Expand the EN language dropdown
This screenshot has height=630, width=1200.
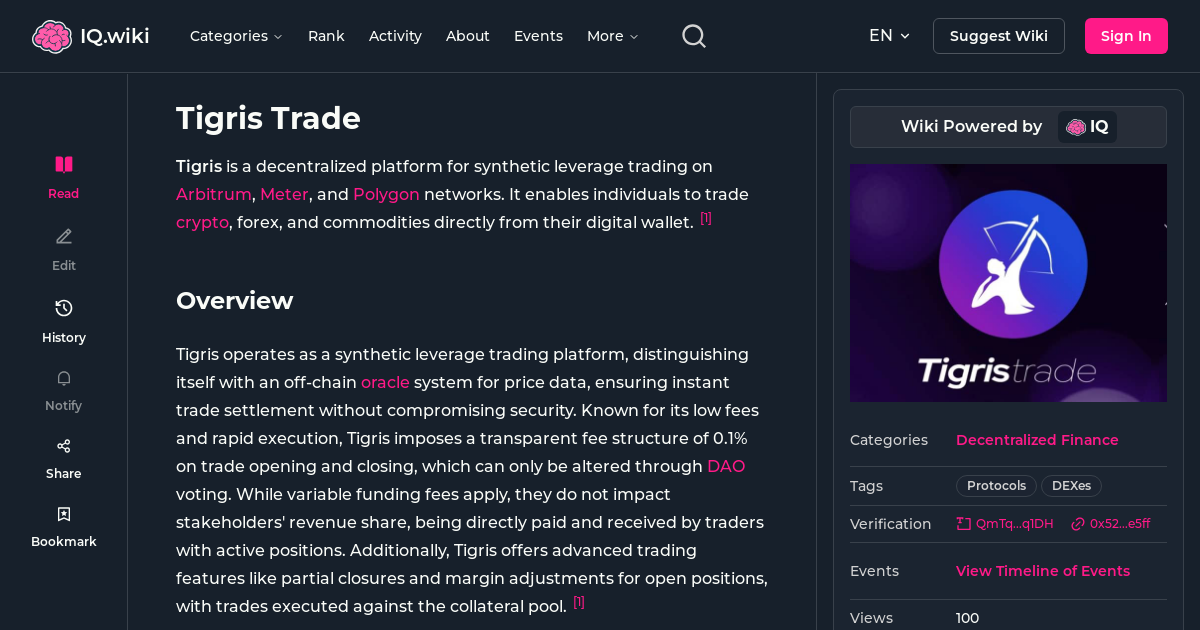(888, 35)
